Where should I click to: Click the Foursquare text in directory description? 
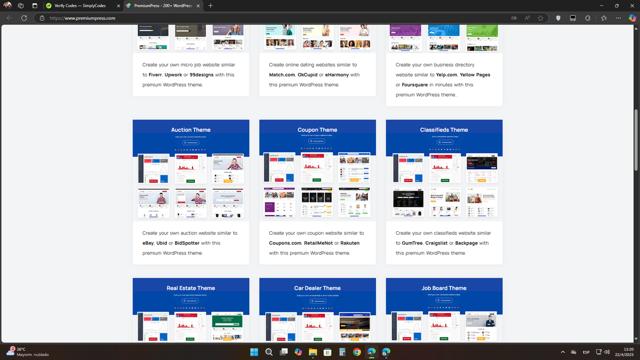tap(415, 85)
